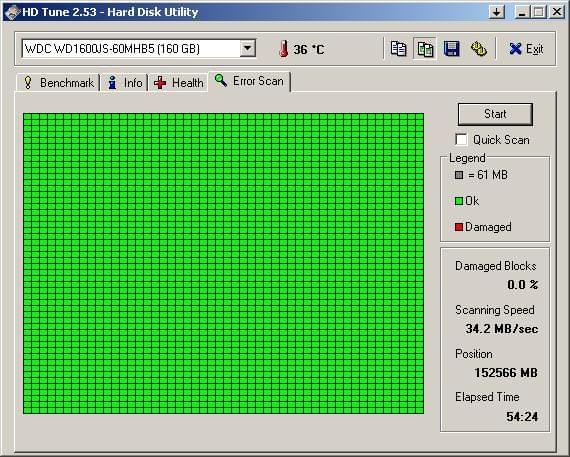Select the WDC WD1600JS drive combo box
This screenshot has height=457, width=570.
pyautogui.click(x=139, y=48)
